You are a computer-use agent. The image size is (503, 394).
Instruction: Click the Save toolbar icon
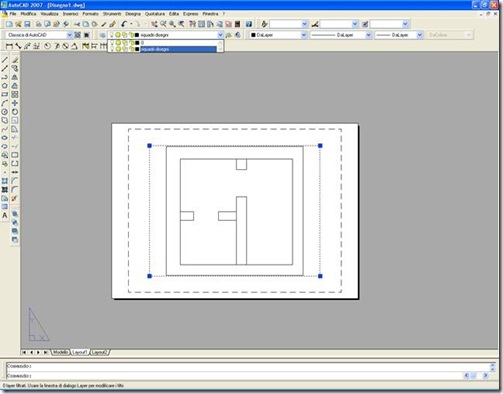coord(27,24)
